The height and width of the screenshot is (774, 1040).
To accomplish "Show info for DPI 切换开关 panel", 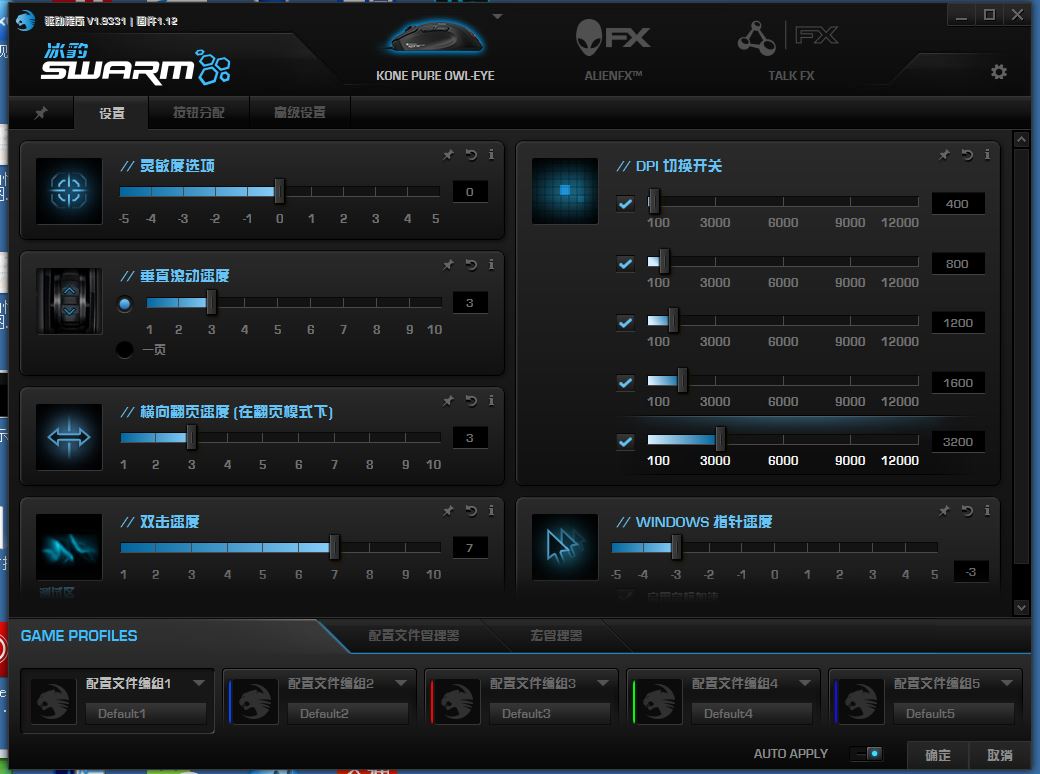I will pos(987,155).
